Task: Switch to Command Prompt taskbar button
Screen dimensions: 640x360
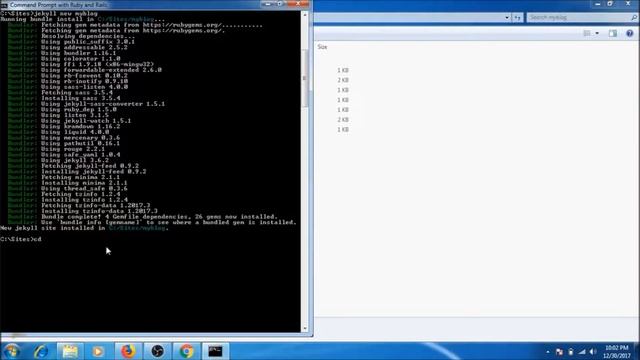Action: pyautogui.click(x=215, y=351)
